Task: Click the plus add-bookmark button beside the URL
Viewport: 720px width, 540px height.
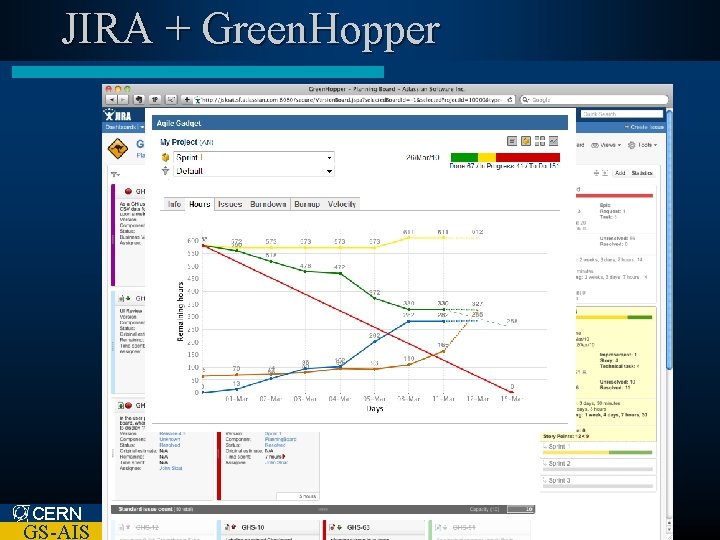Action: tap(187, 99)
